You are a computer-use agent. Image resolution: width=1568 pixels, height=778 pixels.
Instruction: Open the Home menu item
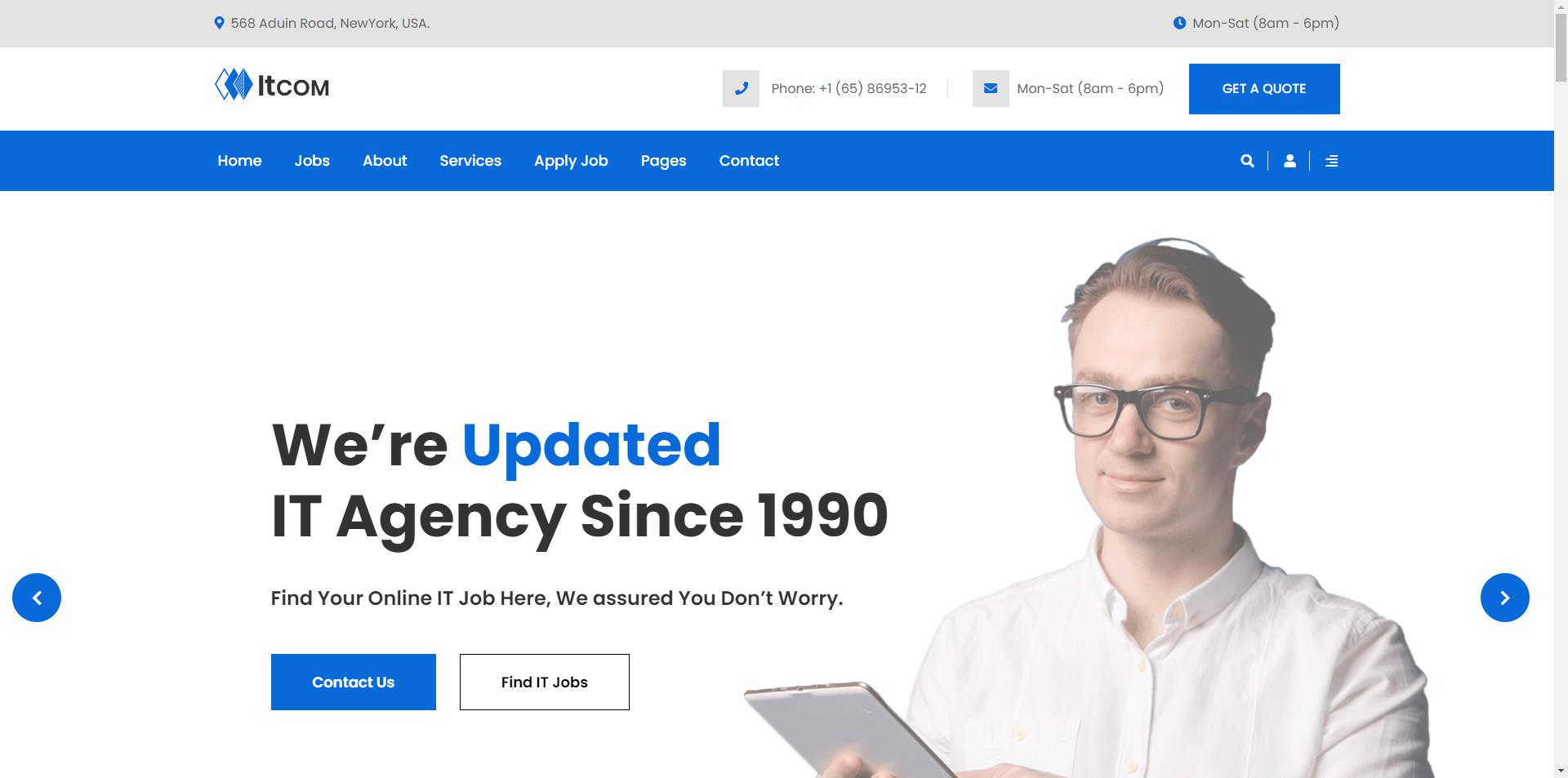coord(239,161)
